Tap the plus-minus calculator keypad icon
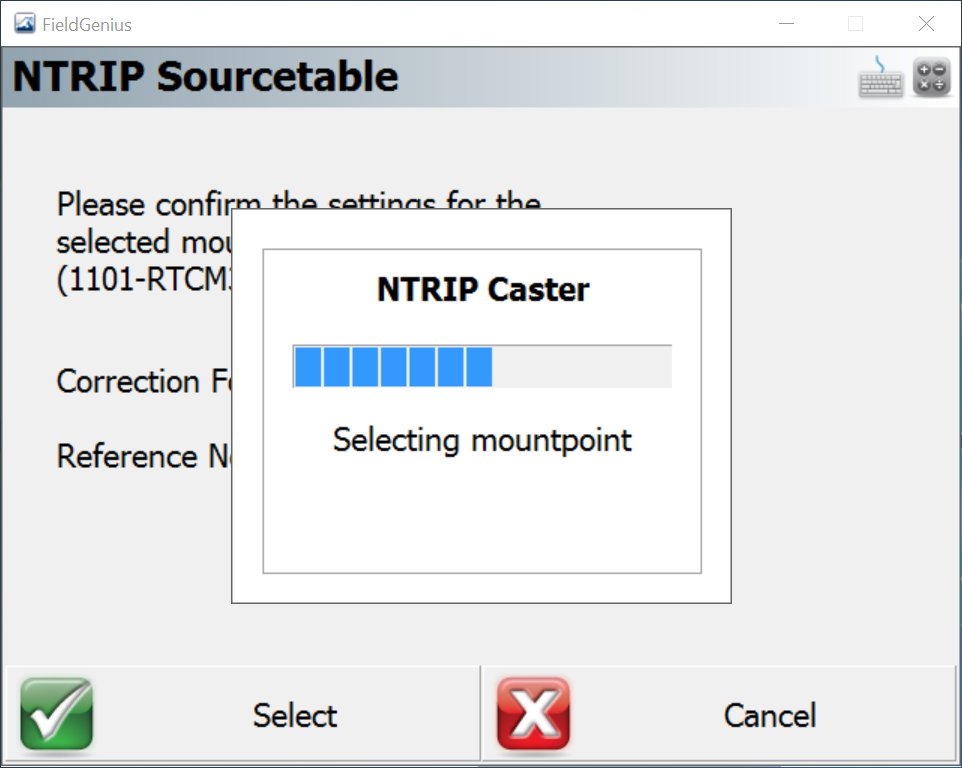 932,77
